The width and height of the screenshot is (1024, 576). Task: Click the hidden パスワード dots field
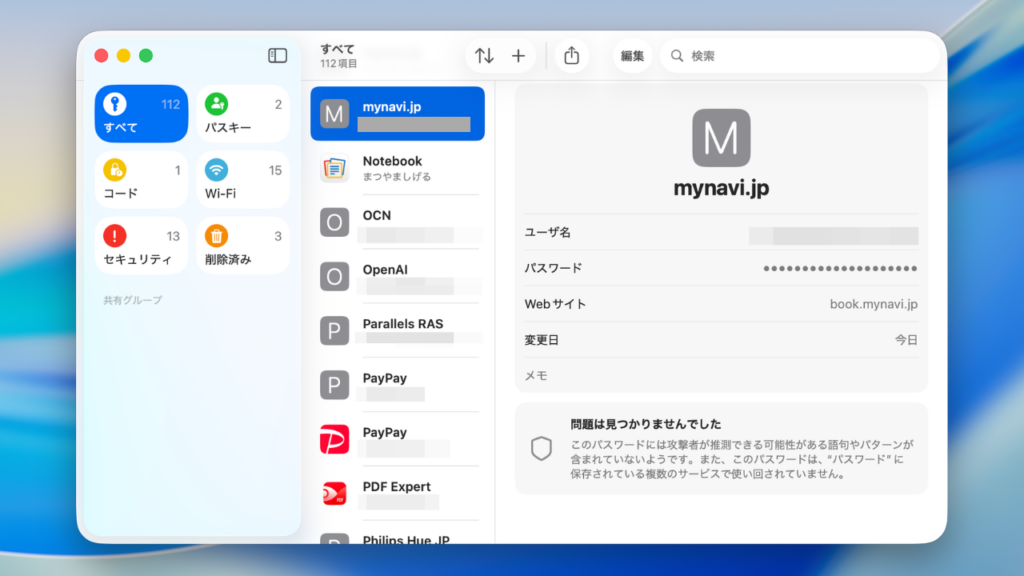click(x=840, y=268)
